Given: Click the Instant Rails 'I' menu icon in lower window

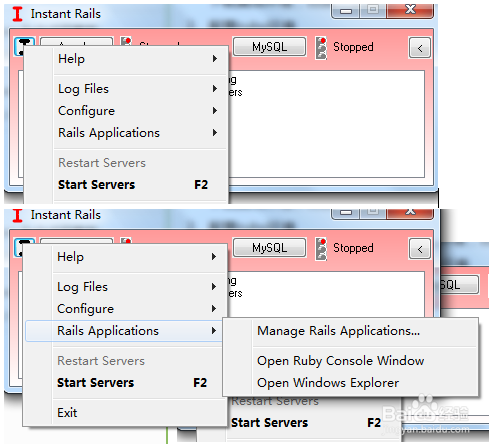Looking at the screenshot, I should coord(24,247).
